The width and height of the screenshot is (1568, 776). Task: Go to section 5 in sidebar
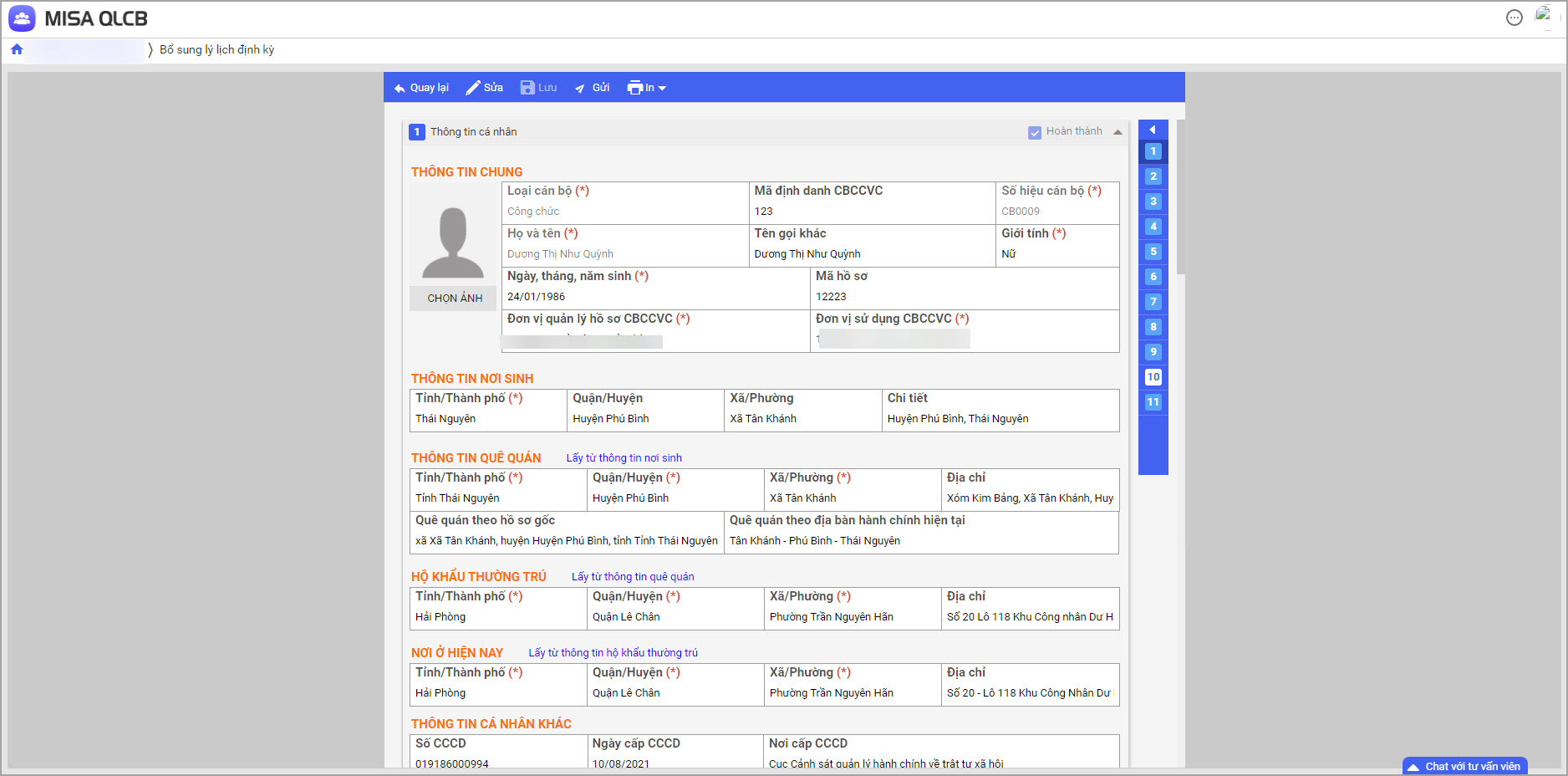1153,252
